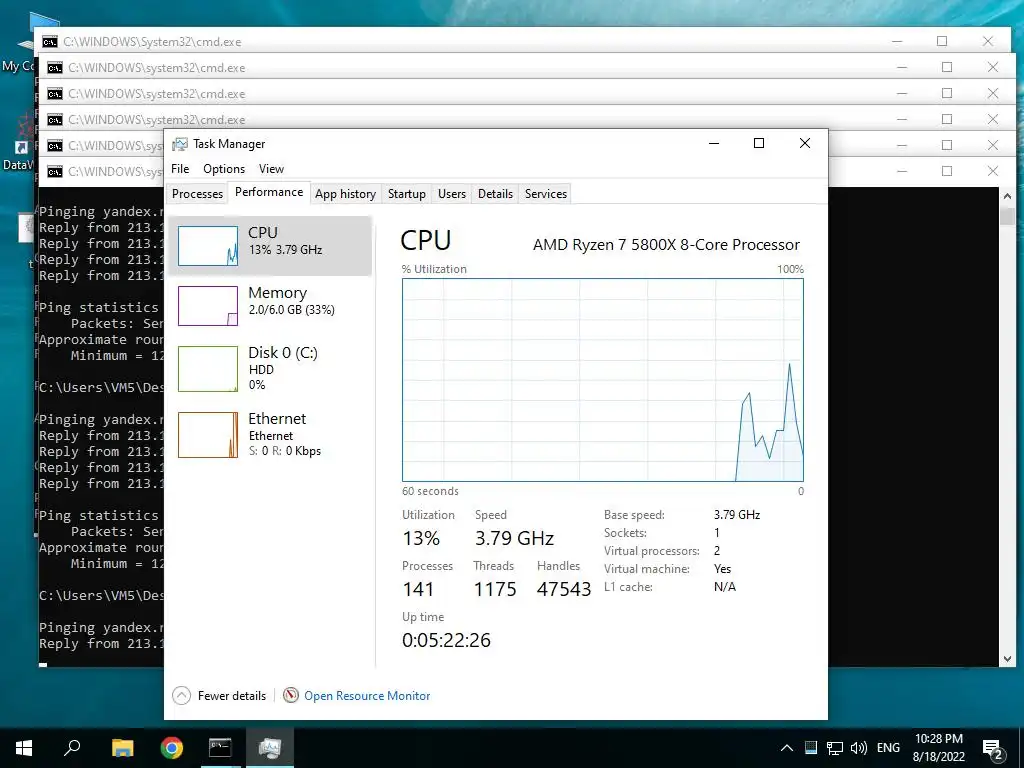The height and width of the screenshot is (768, 1024).
Task: Click the scroll-down arrow in cmd window
Action: (x=1007, y=659)
